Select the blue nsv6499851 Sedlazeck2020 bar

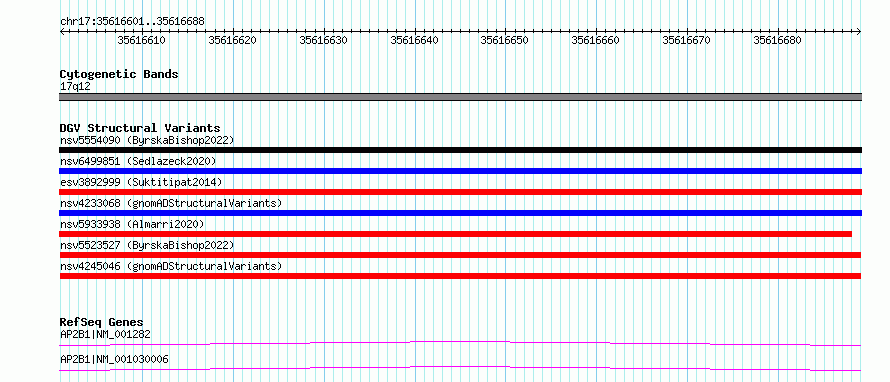pyautogui.click(x=460, y=171)
